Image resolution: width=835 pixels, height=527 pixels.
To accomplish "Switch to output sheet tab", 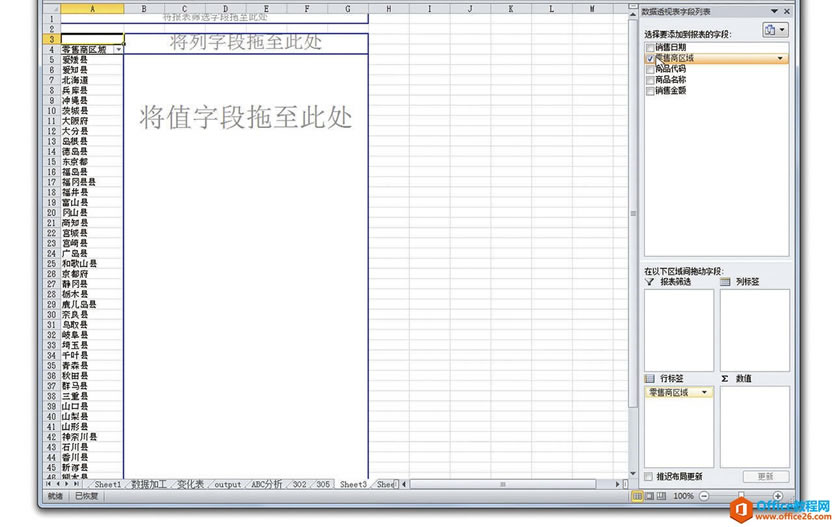I will 227,484.
